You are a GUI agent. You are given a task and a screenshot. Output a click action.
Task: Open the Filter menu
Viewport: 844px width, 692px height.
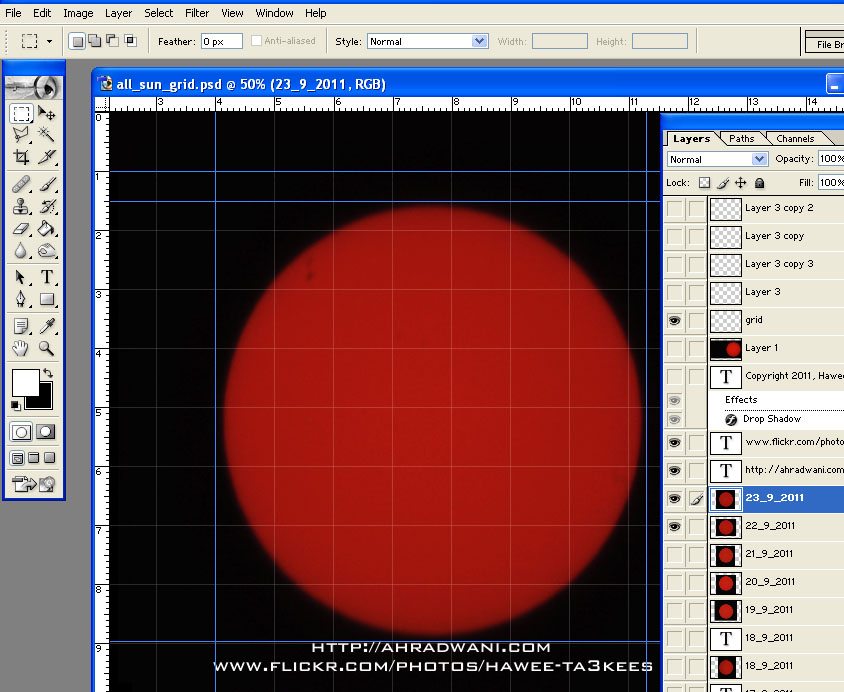tap(196, 13)
